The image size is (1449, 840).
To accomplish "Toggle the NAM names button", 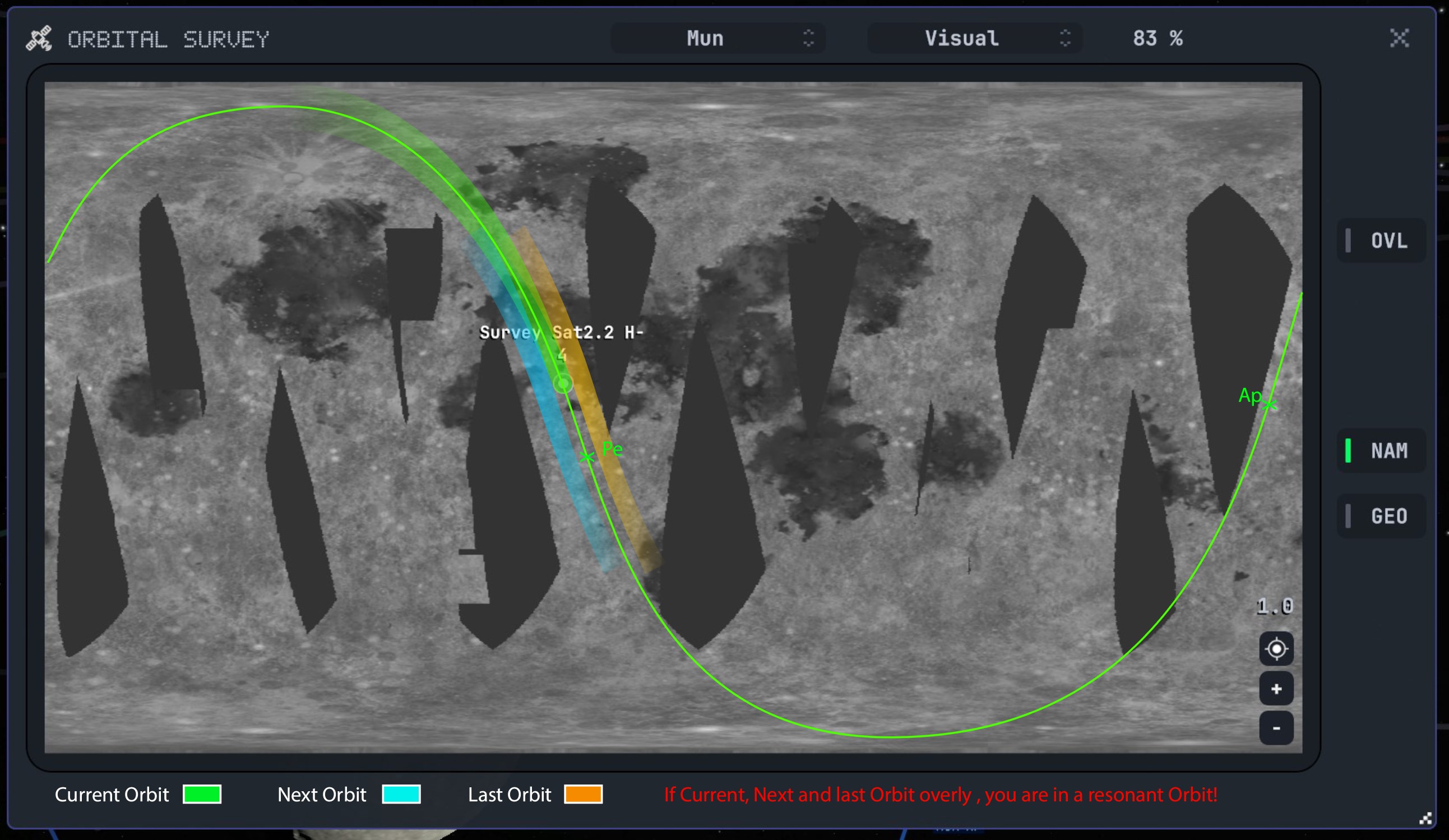I will (1381, 450).
